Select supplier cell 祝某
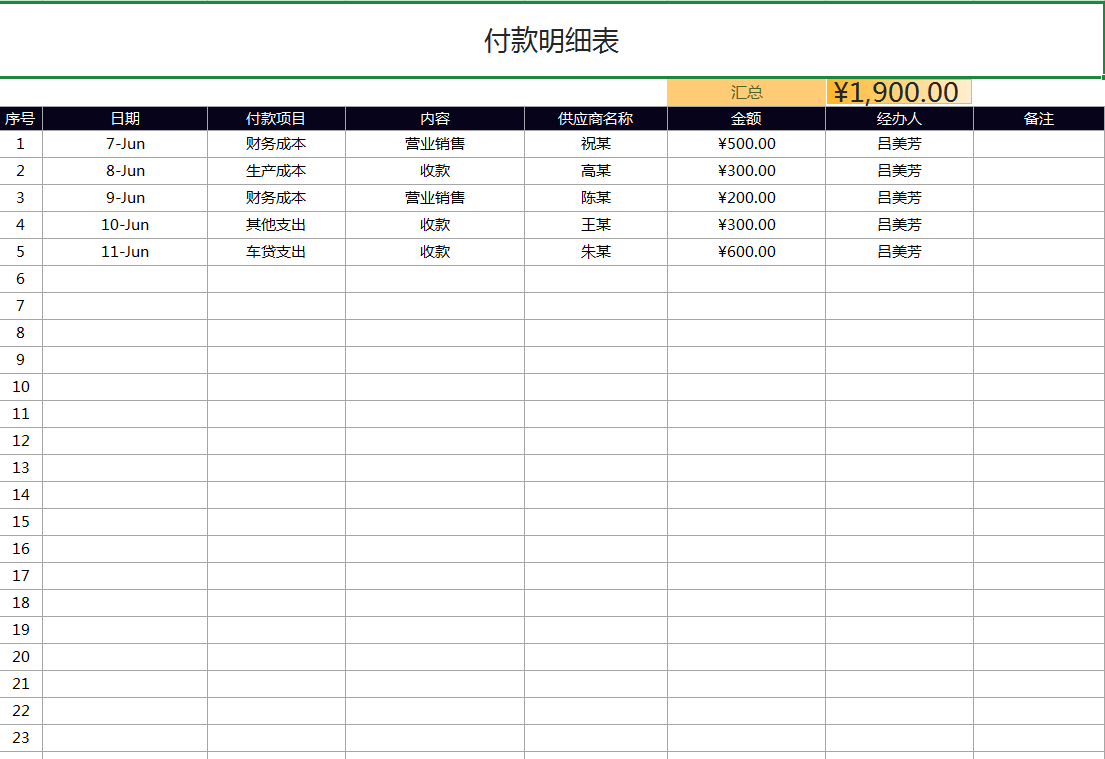The image size is (1105, 759). (594, 143)
